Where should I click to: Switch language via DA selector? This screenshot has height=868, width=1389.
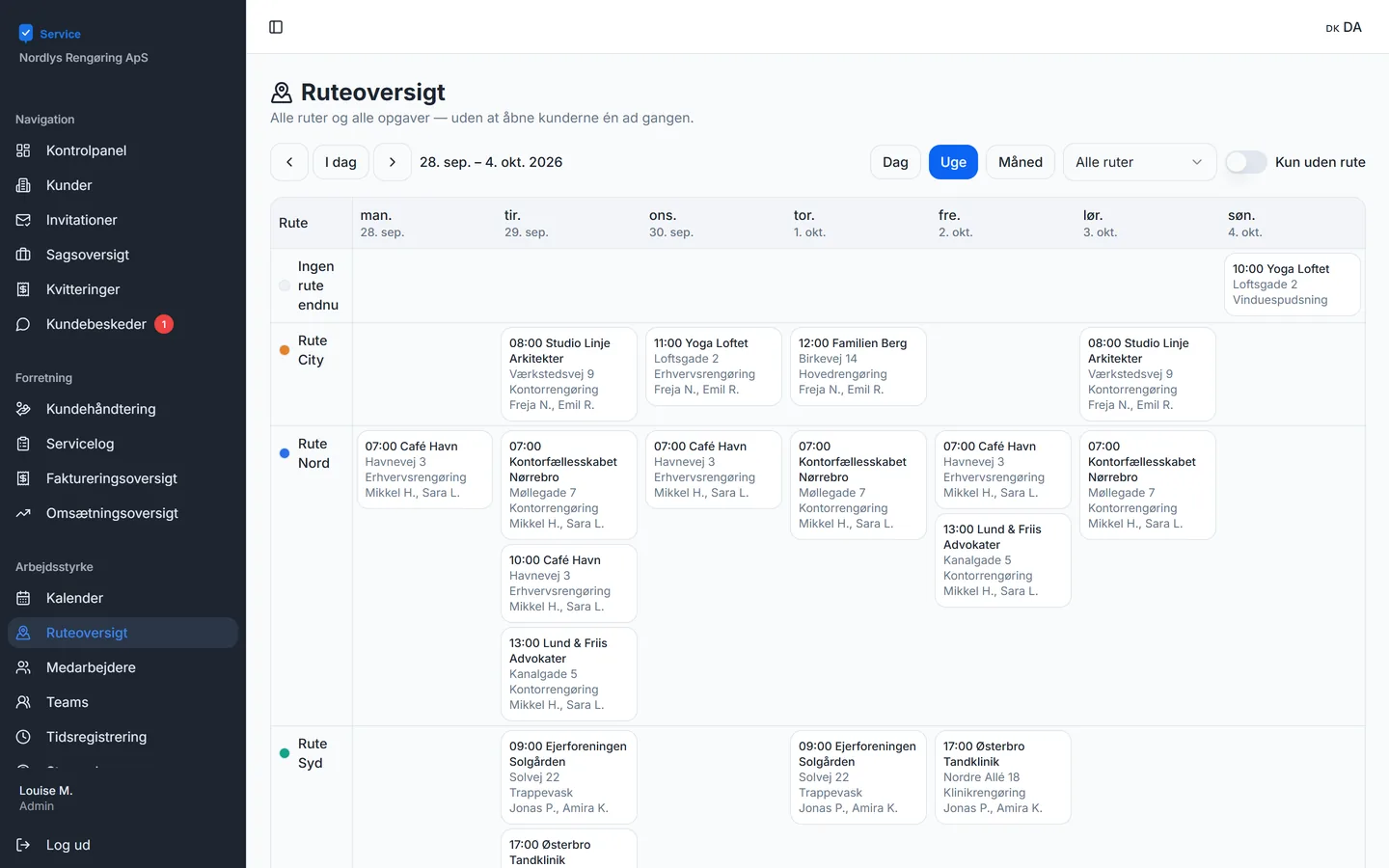1344,27
